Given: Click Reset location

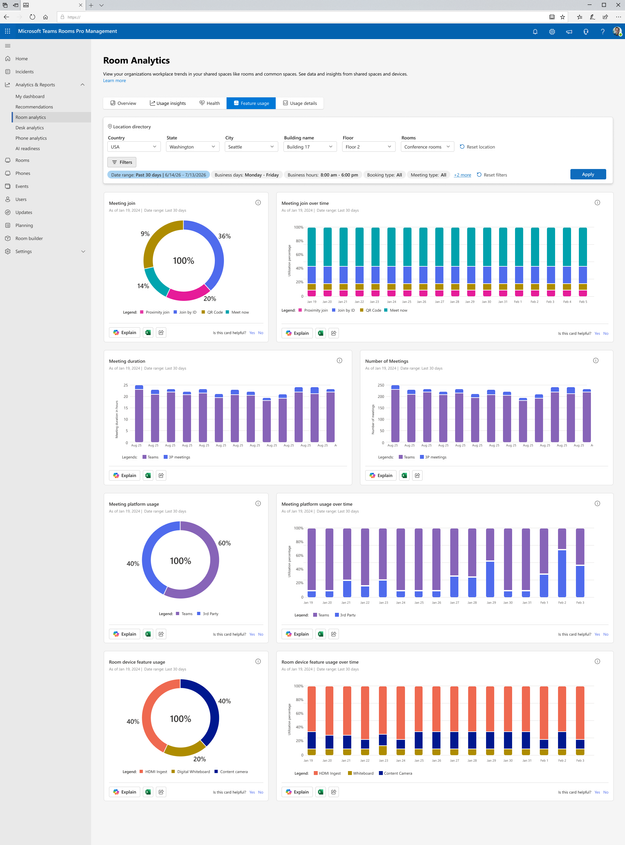Looking at the screenshot, I should tap(477, 147).
